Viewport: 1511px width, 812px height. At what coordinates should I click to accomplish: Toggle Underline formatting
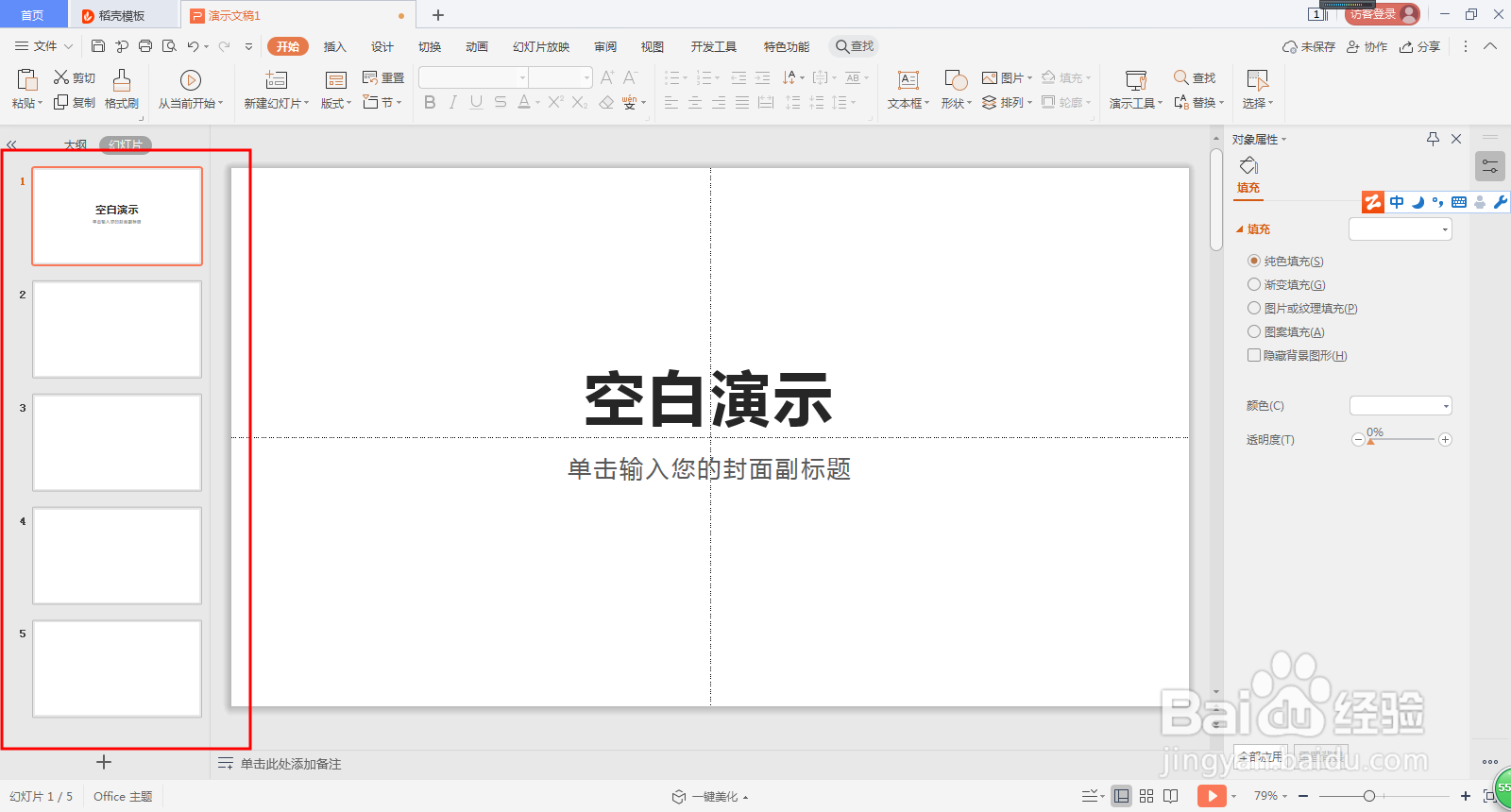coord(476,102)
